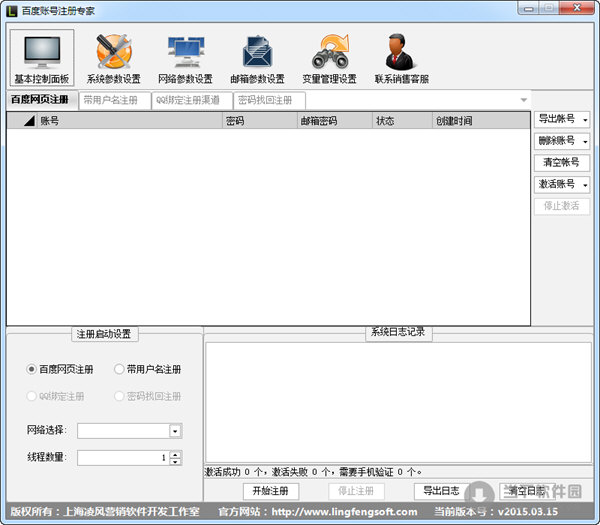Open 变量管理设置 binoculars icon
The width and height of the screenshot is (600, 525).
[x=329, y=57]
